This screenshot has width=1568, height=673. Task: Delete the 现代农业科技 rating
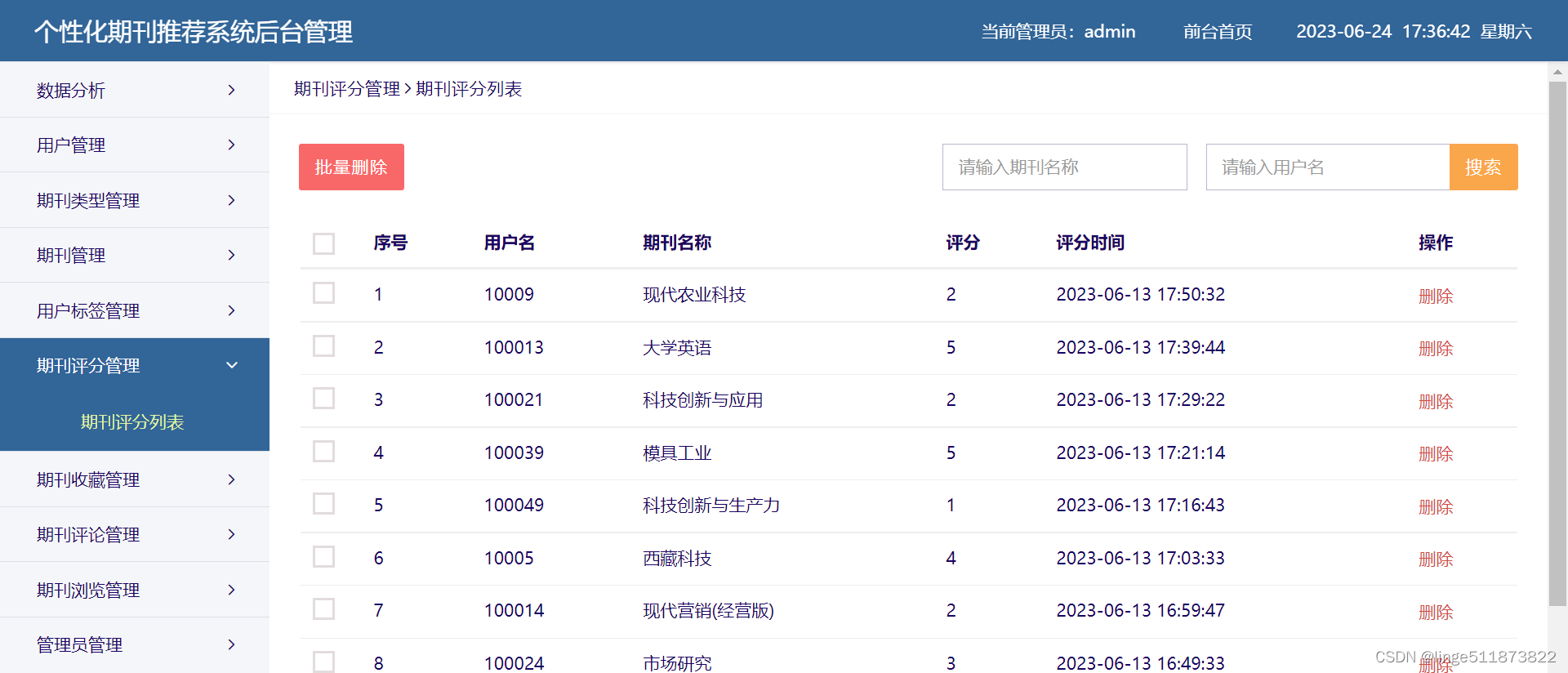[x=1436, y=296]
